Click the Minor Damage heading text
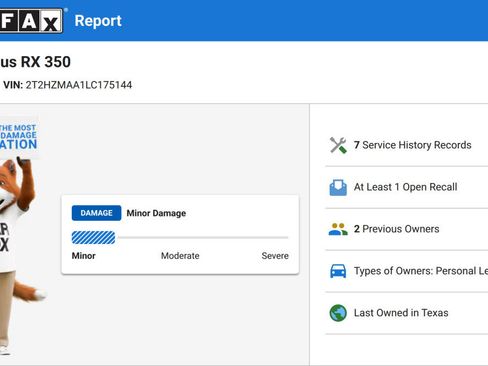Image resolution: width=488 pixels, height=366 pixels. tap(156, 213)
